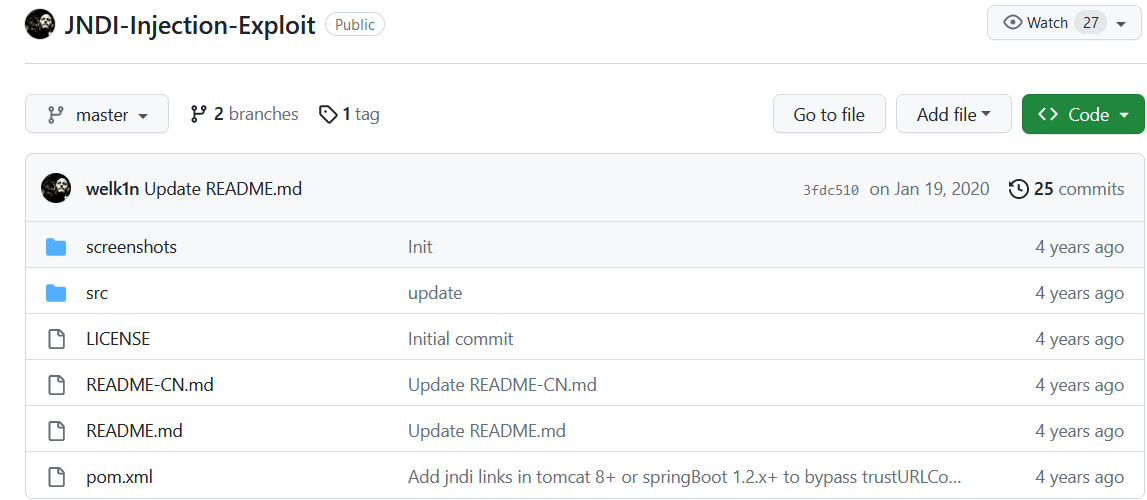The image size is (1147, 500).
Task: Click the Go to file button
Action: pyautogui.click(x=829, y=114)
